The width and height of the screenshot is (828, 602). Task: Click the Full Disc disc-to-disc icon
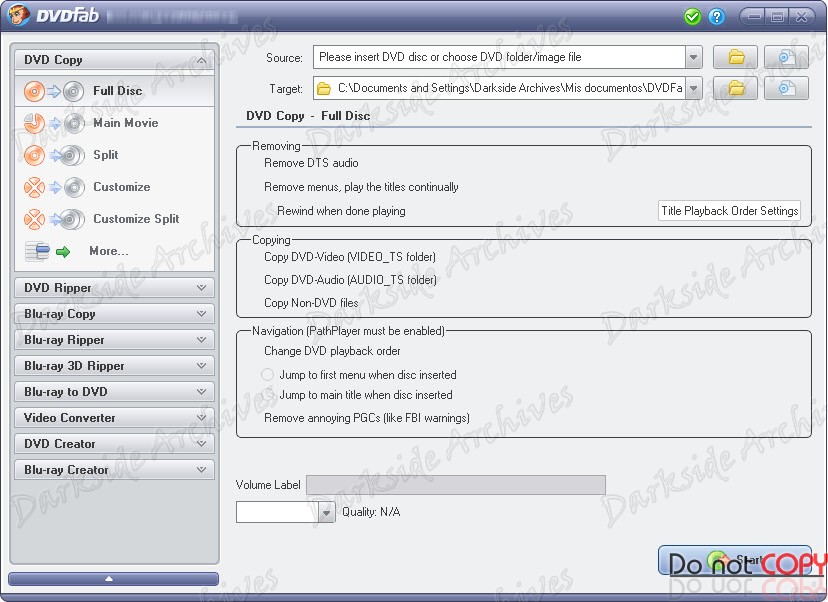pos(53,91)
